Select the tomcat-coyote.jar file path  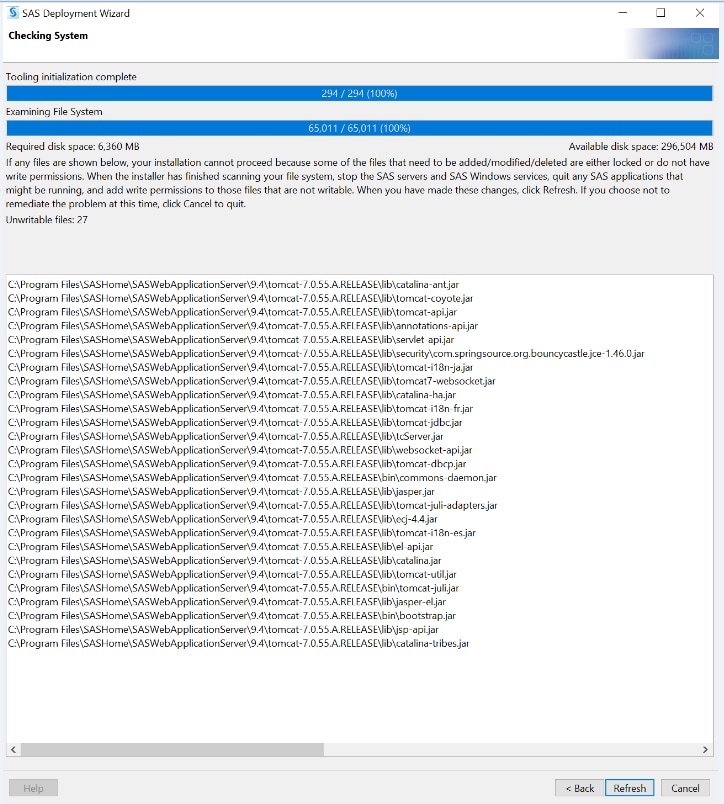tap(240, 298)
